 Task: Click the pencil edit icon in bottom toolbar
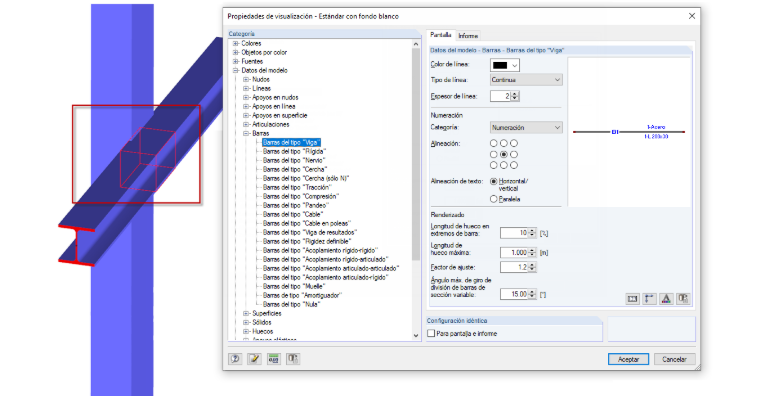click(254, 359)
